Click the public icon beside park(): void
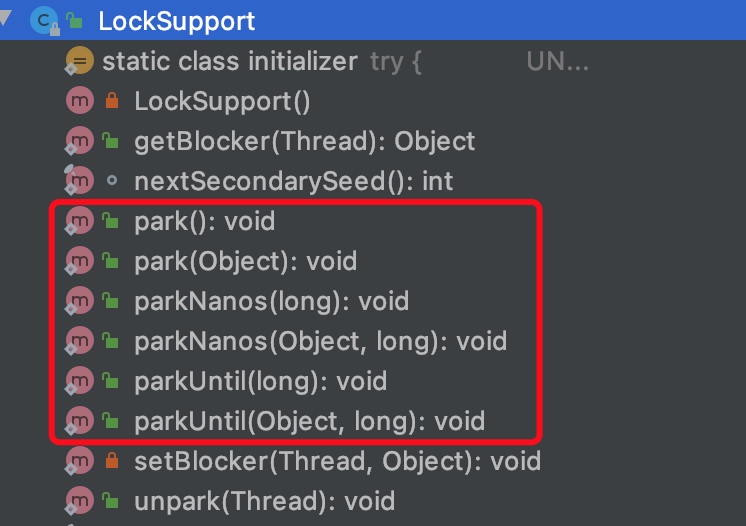The width and height of the screenshot is (746, 526). [111, 221]
